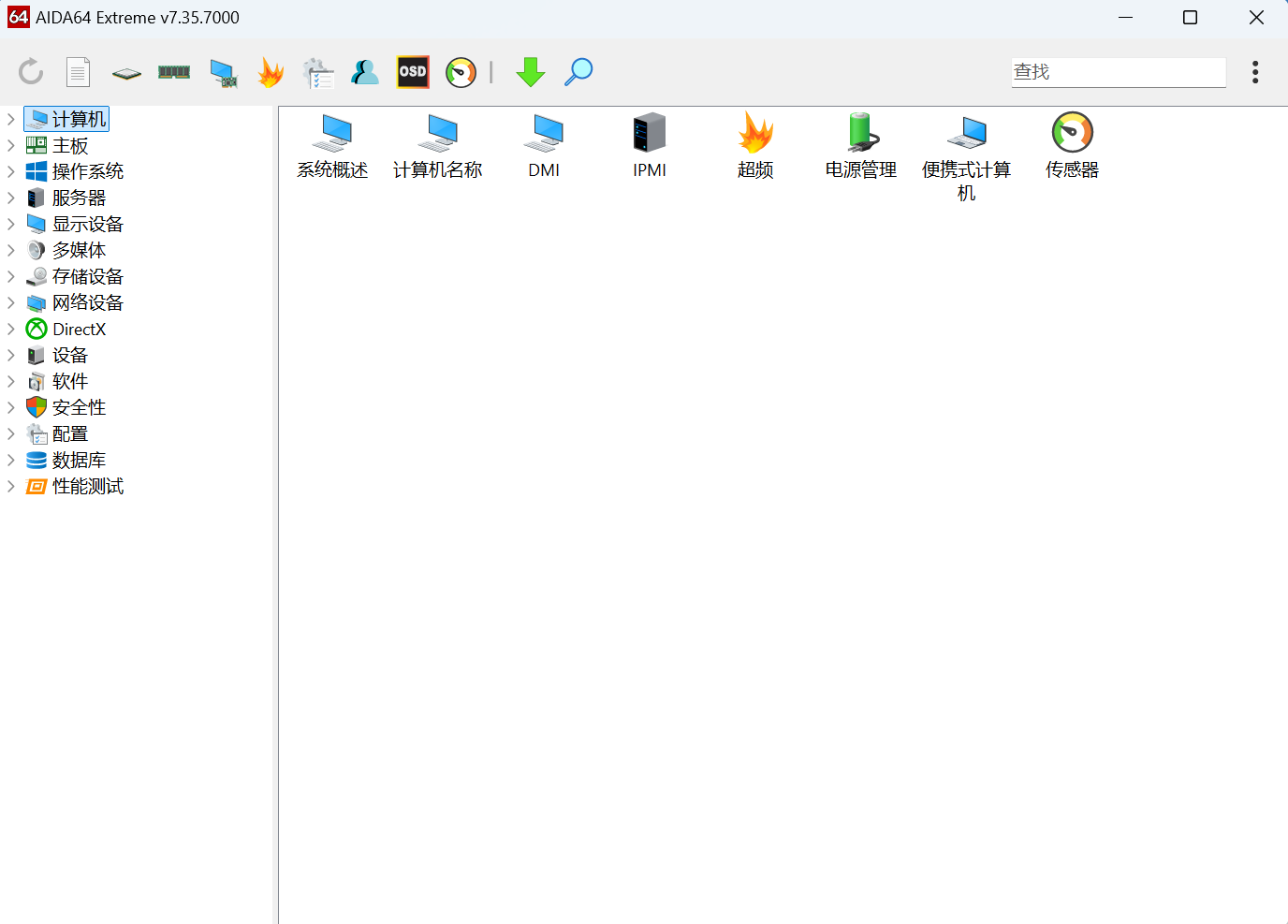
Task: Open the three-dot menu button
Action: 1255,72
